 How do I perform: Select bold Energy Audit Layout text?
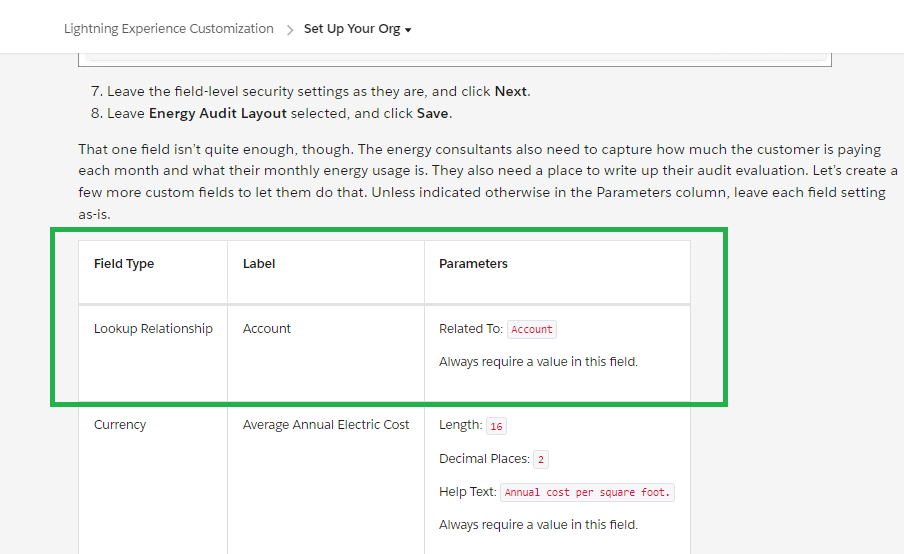click(x=211, y=113)
